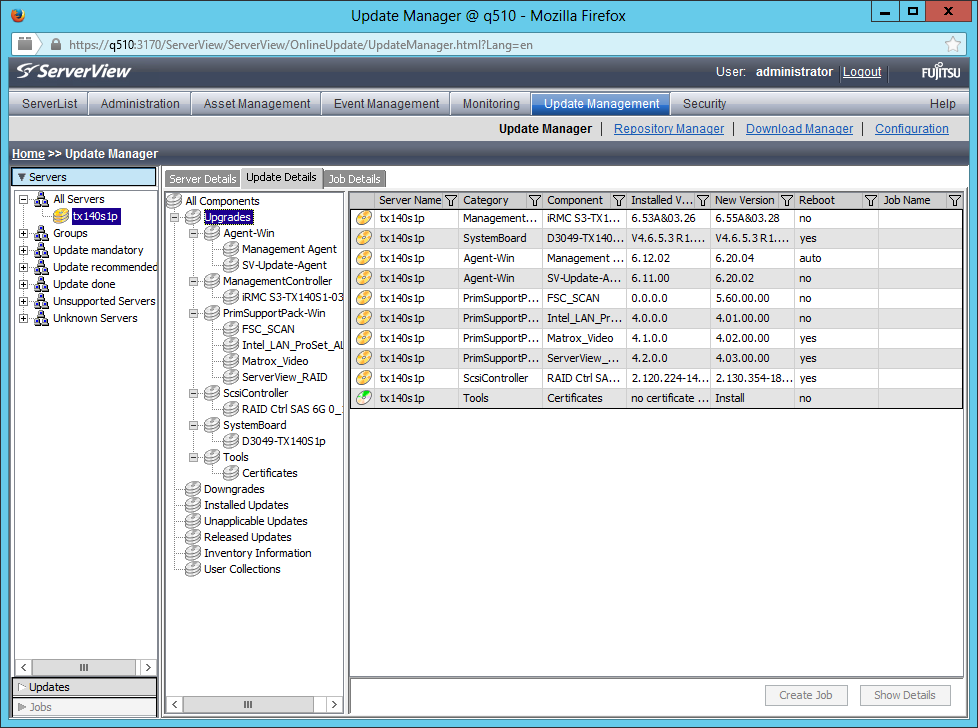Viewport: 978px width, 728px height.
Task: Open the ServerList menu tab
Action: 49,104
